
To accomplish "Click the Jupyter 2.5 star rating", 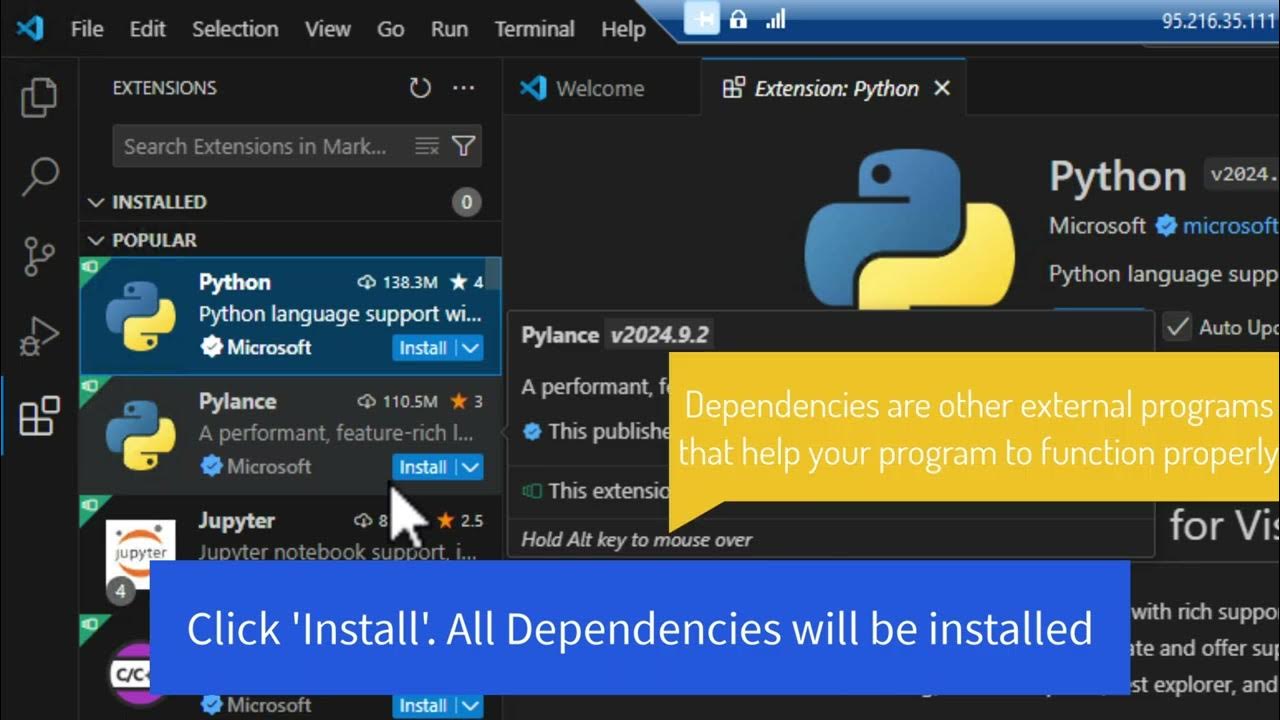I will click(x=460, y=520).
